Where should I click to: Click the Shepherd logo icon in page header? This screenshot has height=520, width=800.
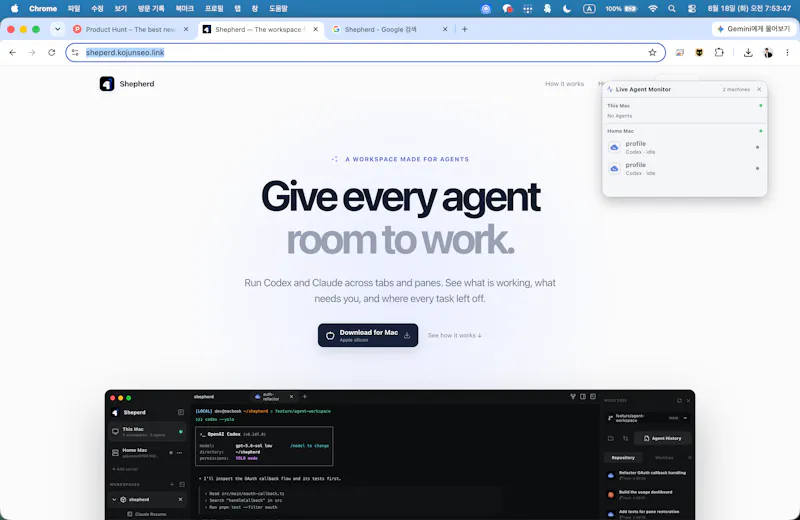pos(107,84)
